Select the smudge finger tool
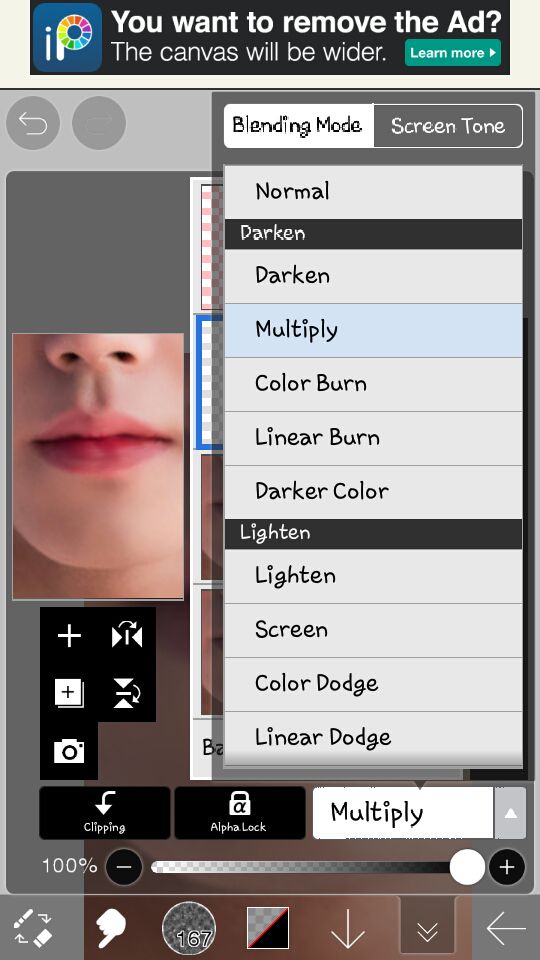540x960 pixels. pos(110,928)
